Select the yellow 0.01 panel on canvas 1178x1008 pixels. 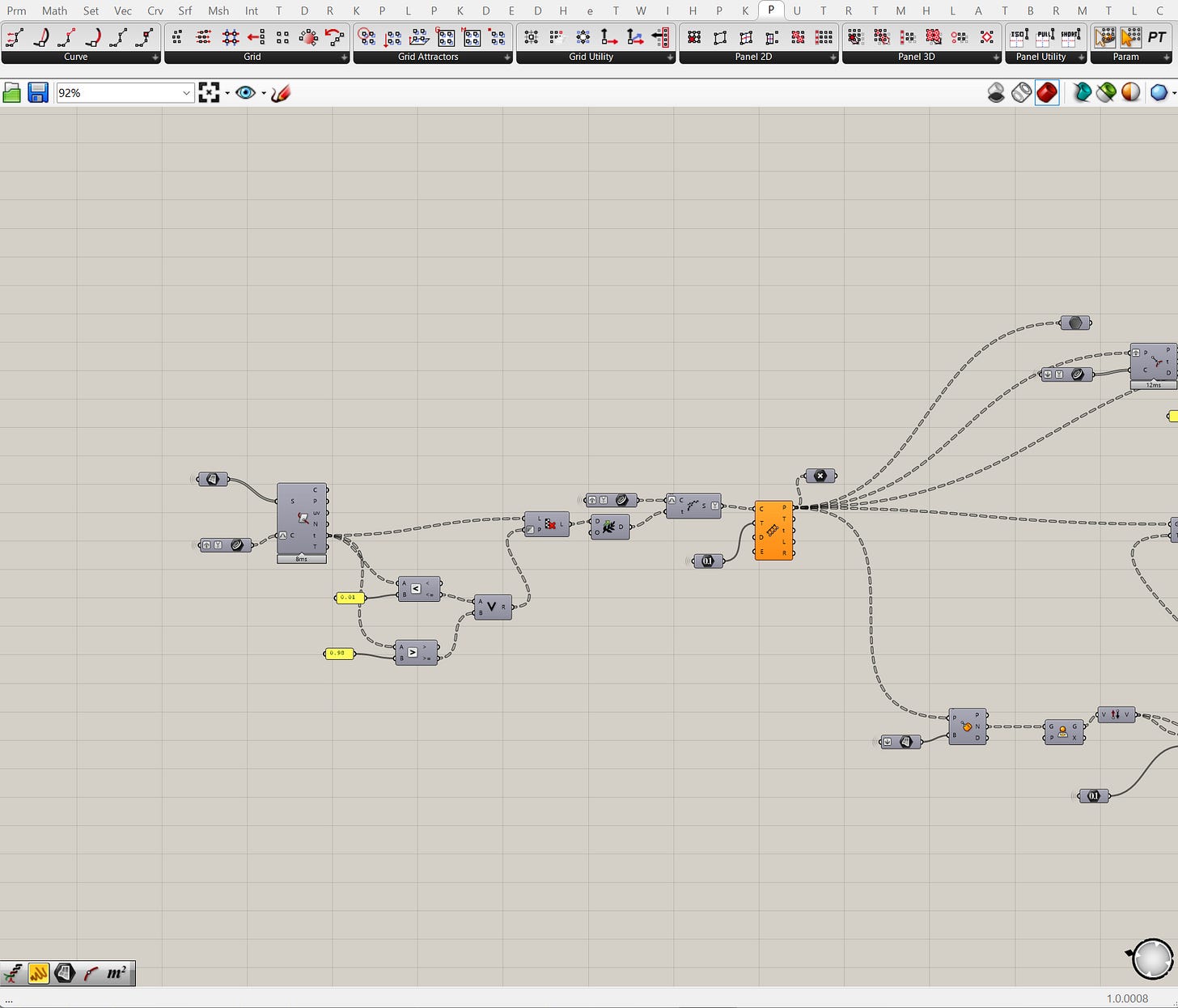click(x=350, y=598)
